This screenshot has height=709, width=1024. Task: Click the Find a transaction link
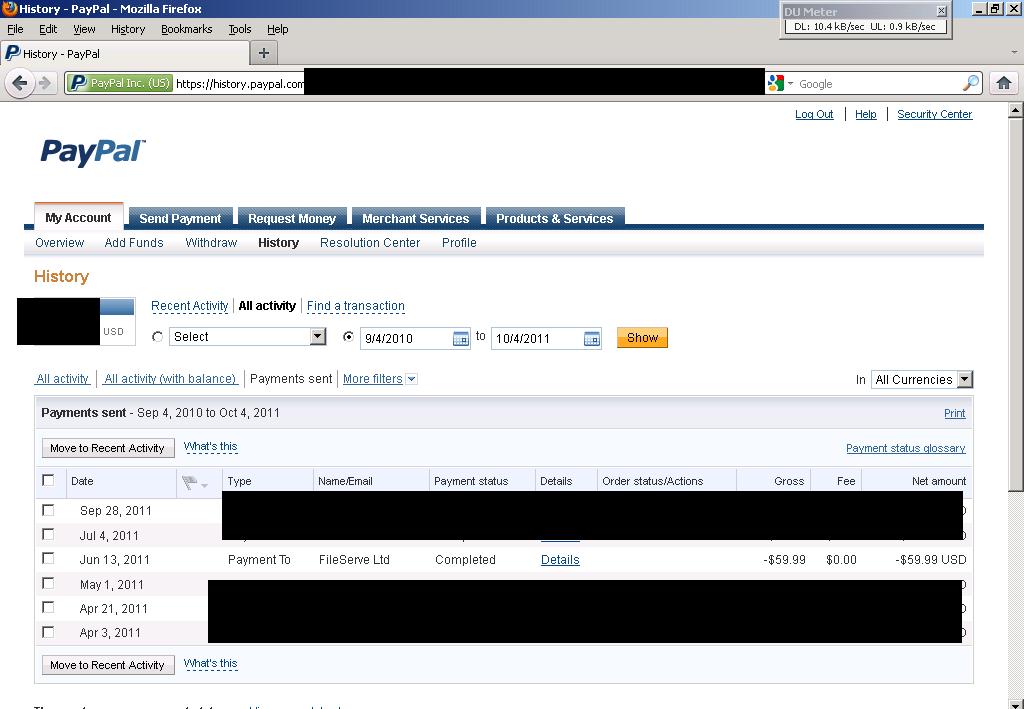[356, 306]
